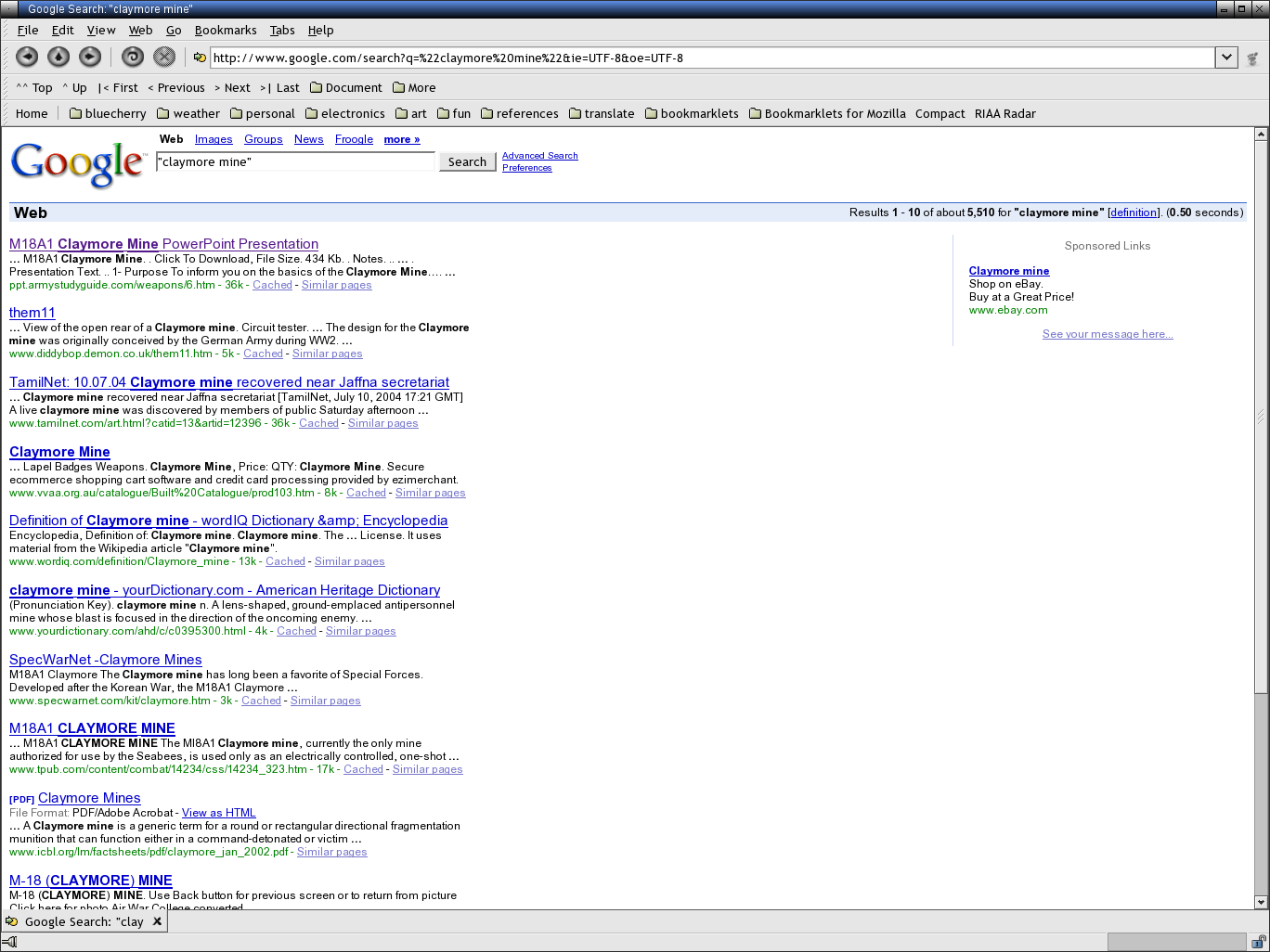The image size is (1270, 952).
Task: Click the security lock icon in the status bar
Action: click(x=1258, y=942)
